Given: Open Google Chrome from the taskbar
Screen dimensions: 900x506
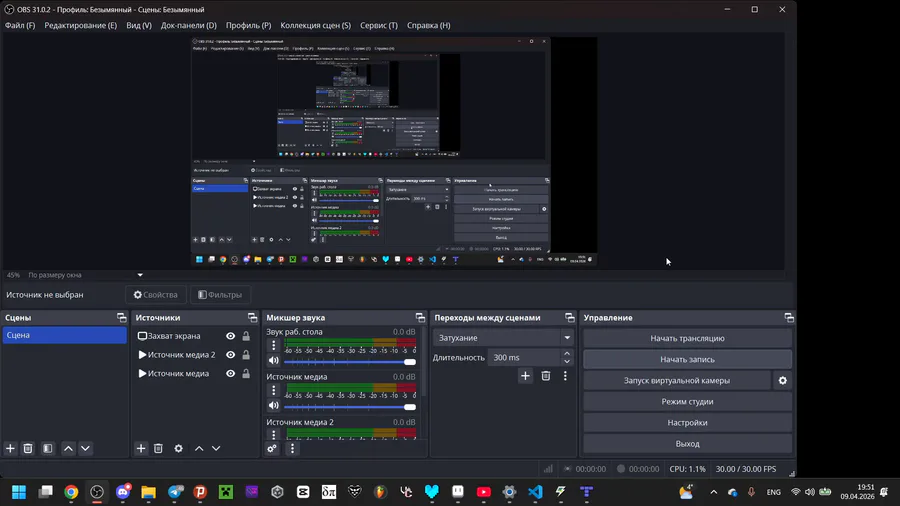Looking at the screenshot, I should pyautogui.click(x=71, y=492).
